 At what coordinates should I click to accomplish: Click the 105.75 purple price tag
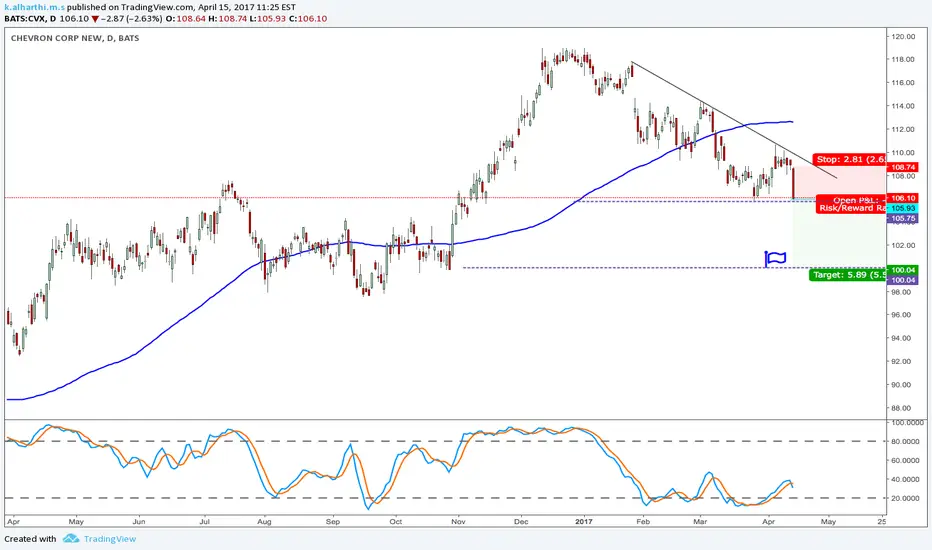[902, 218]
